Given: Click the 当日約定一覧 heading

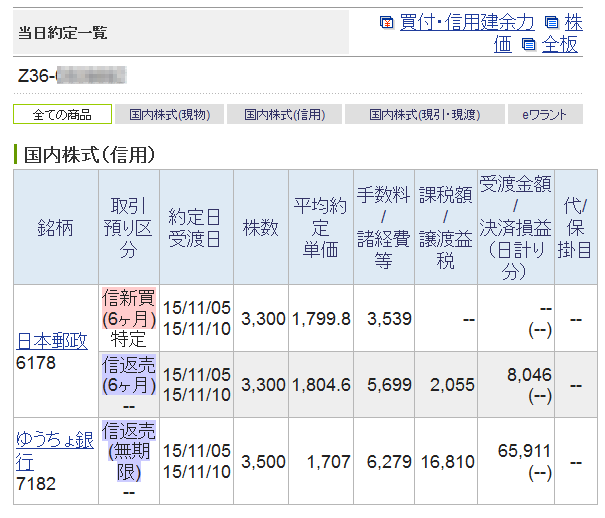Looking at the screenshot, I should 63,32.
